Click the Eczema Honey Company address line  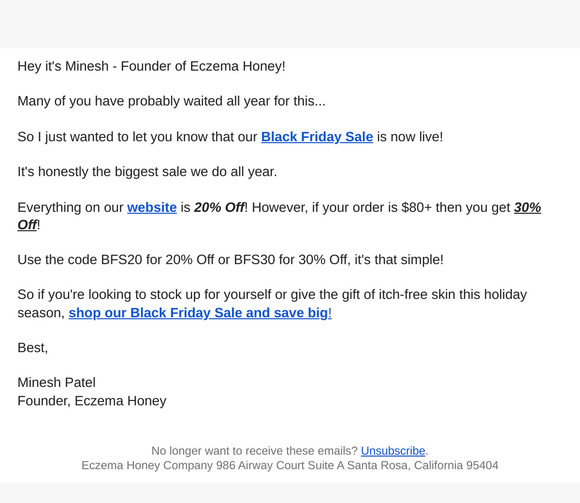(290, 465)
